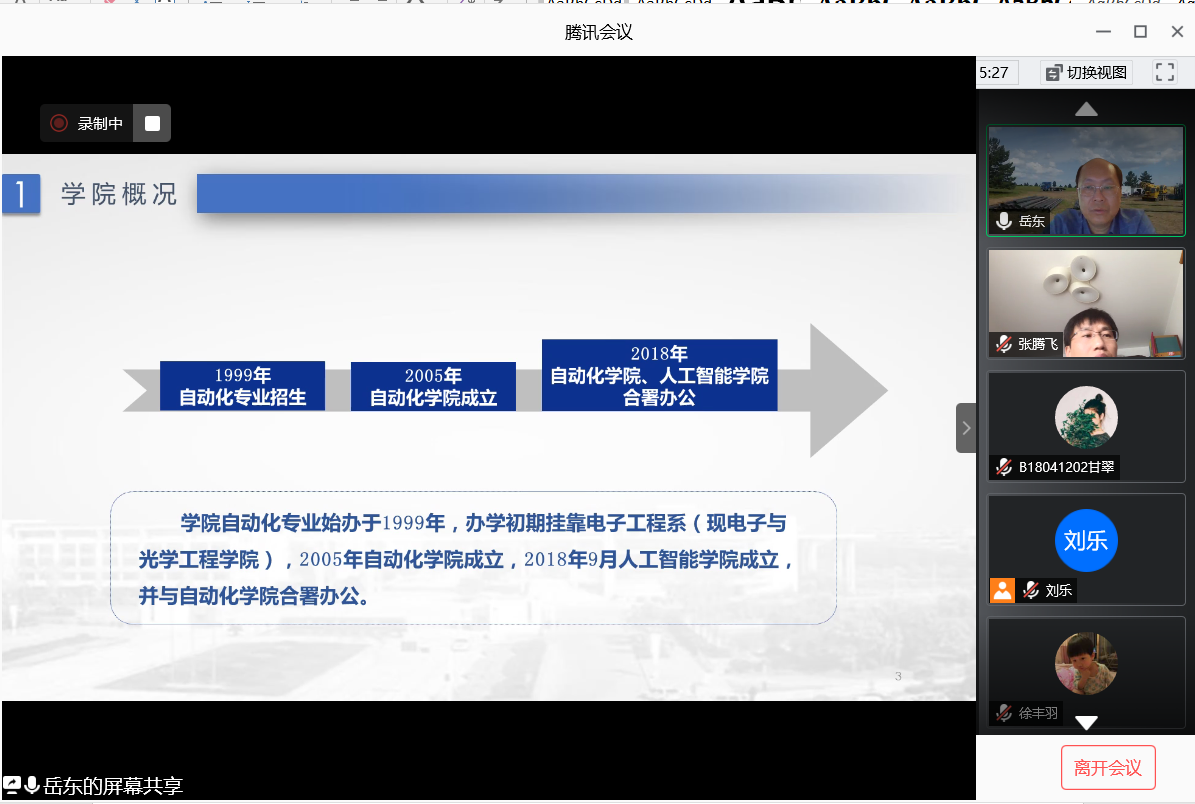Collapse the participant sidebar with the chevron
The image size is (1195, 804).
click(x=965, y=428)
